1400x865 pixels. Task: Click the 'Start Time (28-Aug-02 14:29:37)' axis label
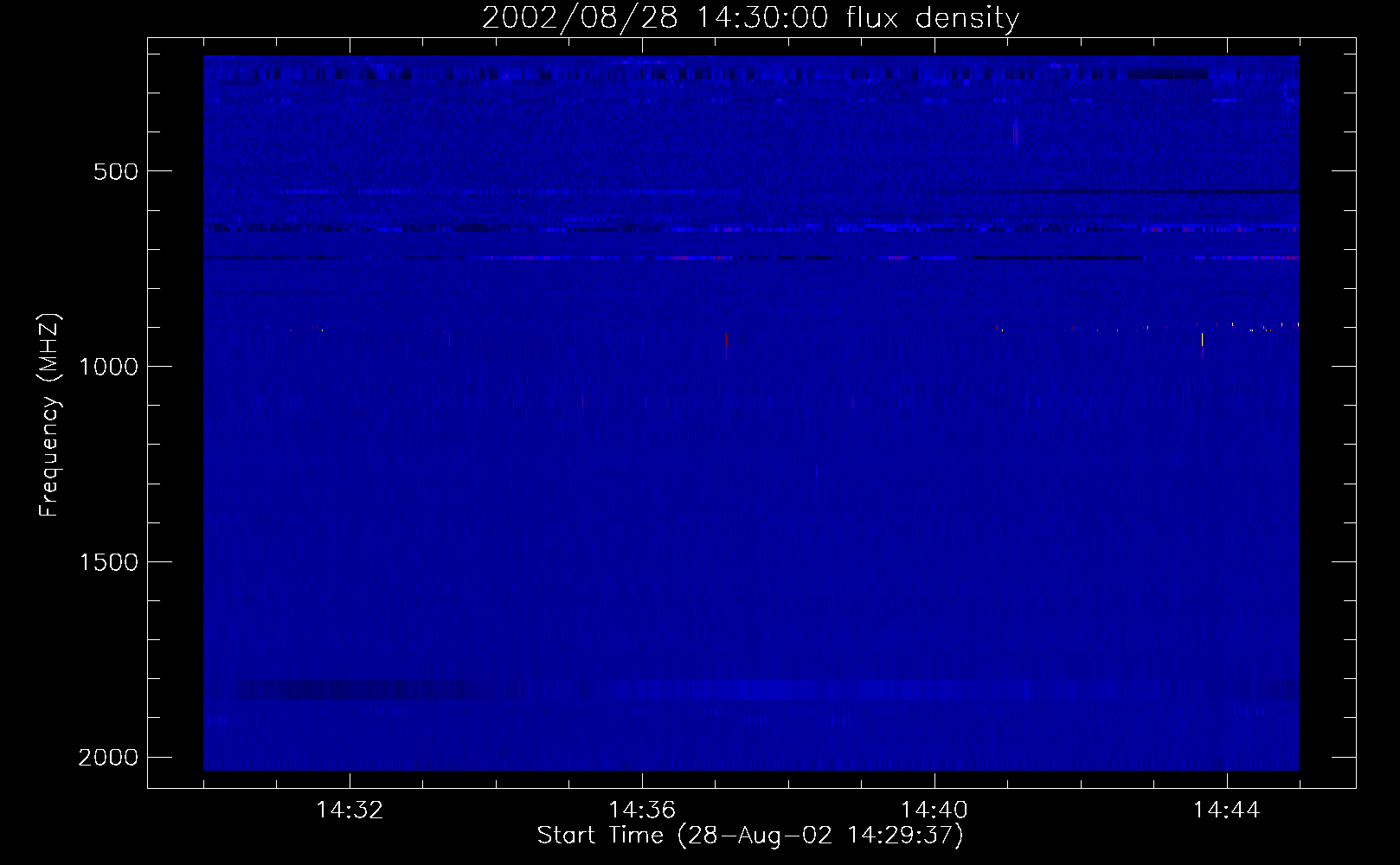(750, 836)
